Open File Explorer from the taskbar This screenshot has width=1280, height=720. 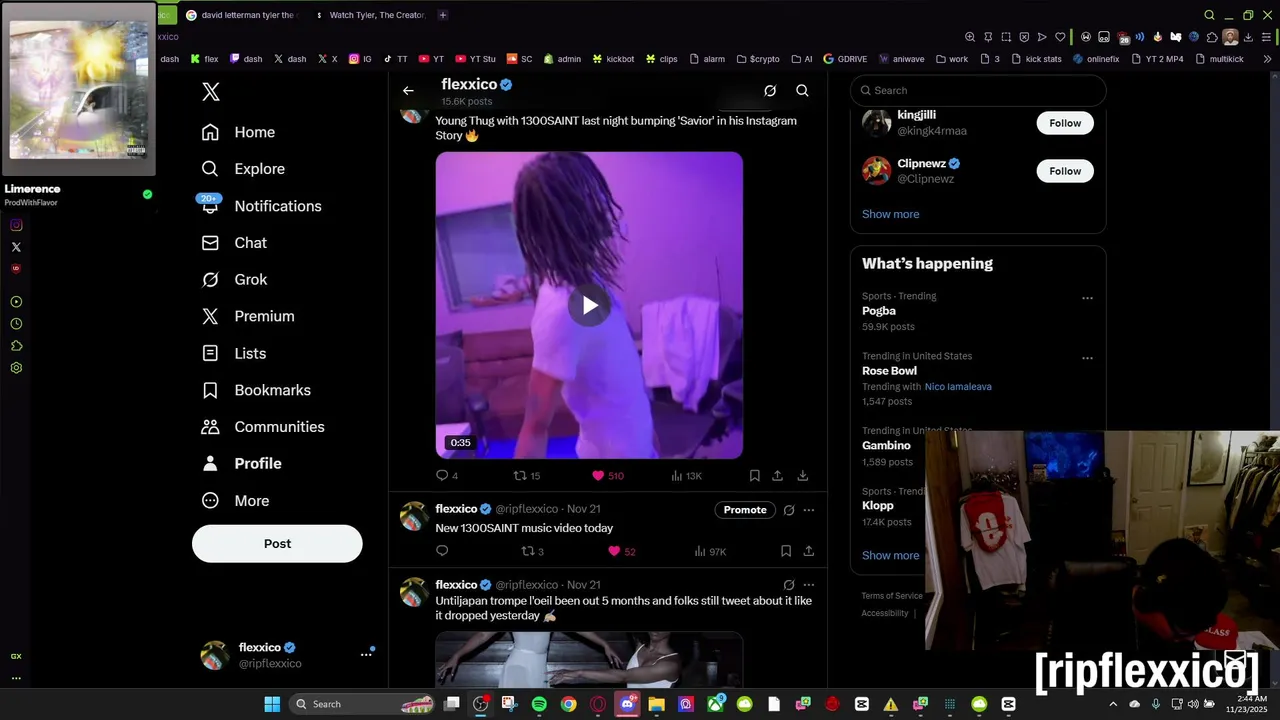[656, 704]
